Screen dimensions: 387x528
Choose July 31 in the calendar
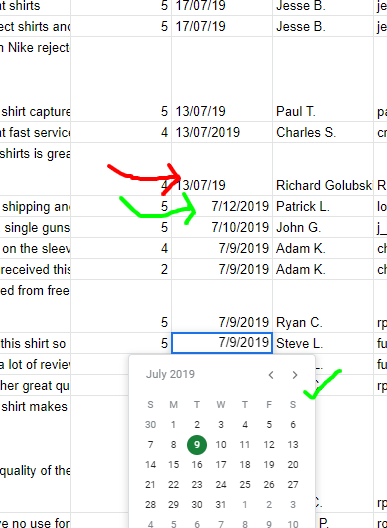pos(221,504)
